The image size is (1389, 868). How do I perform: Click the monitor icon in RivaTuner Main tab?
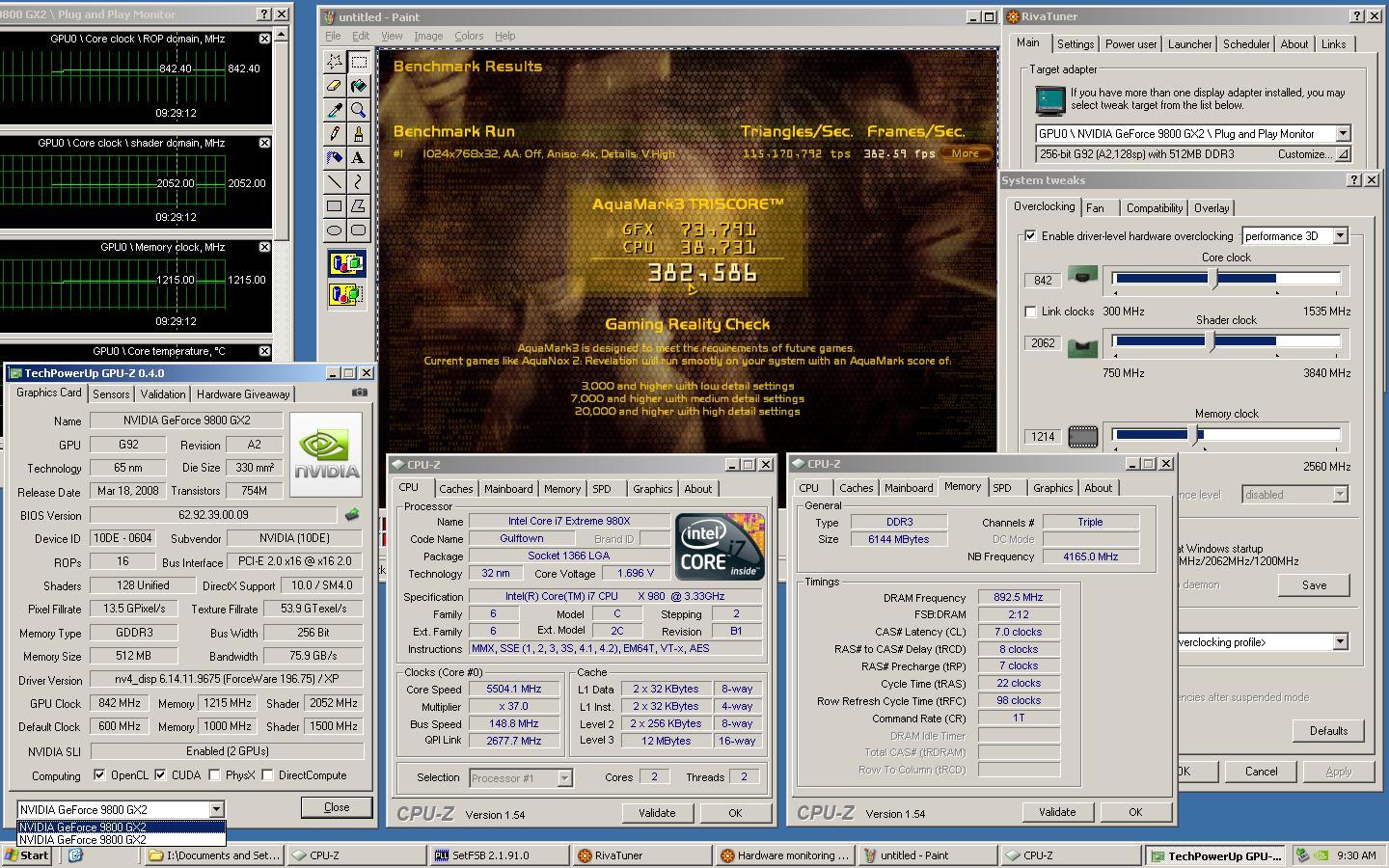[x=1049, y=99]
